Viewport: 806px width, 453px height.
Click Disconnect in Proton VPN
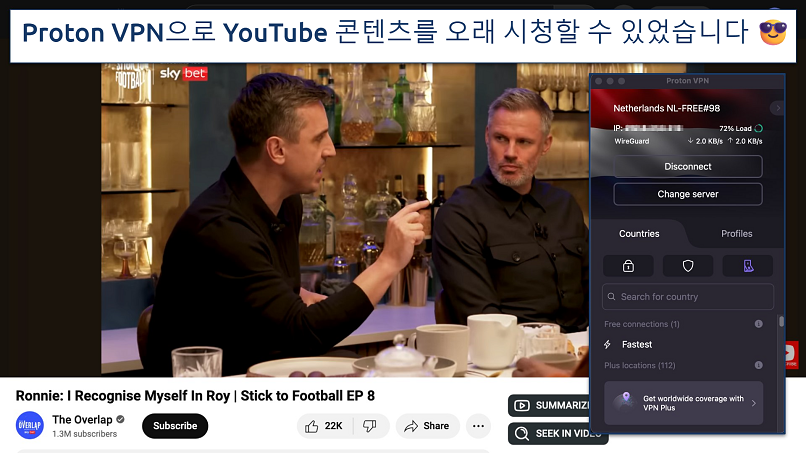click(688, 167)
